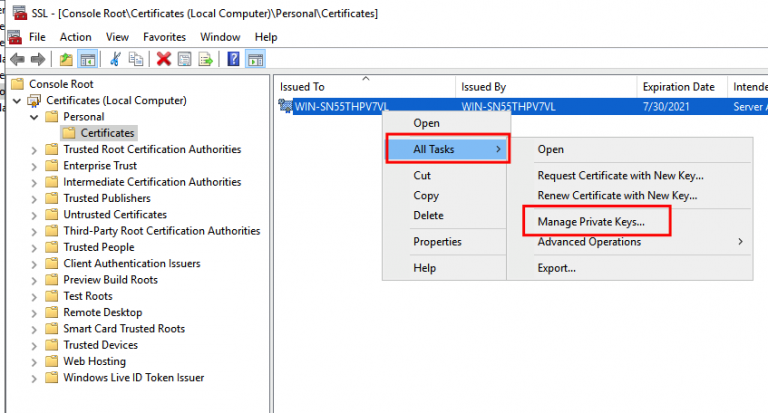768x413 pixels.
Task: Click the Properties toolbar icon
Action: [x=185, y=60]
